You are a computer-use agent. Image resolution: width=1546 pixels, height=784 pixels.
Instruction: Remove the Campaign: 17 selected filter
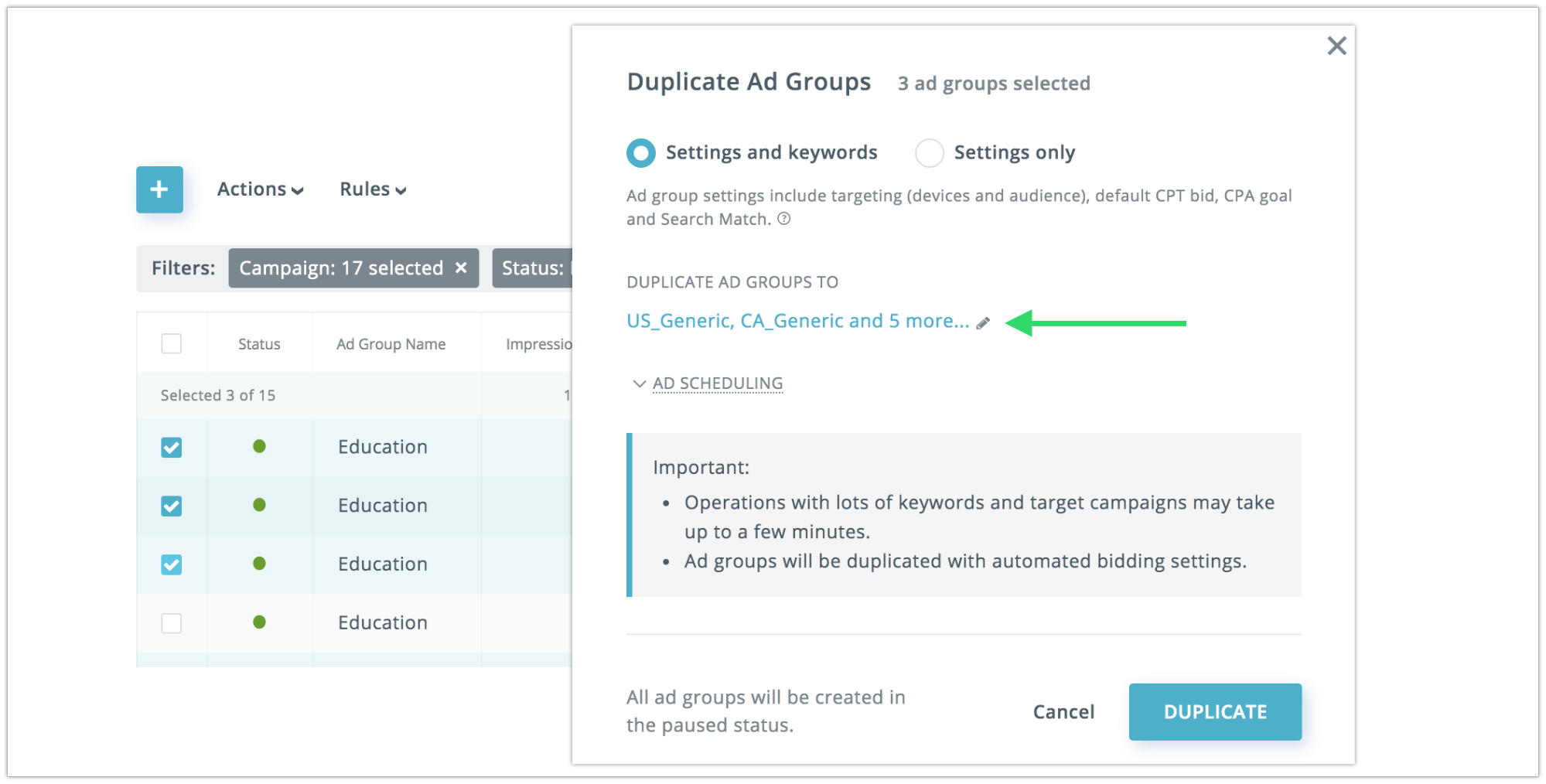pos(461,268)
